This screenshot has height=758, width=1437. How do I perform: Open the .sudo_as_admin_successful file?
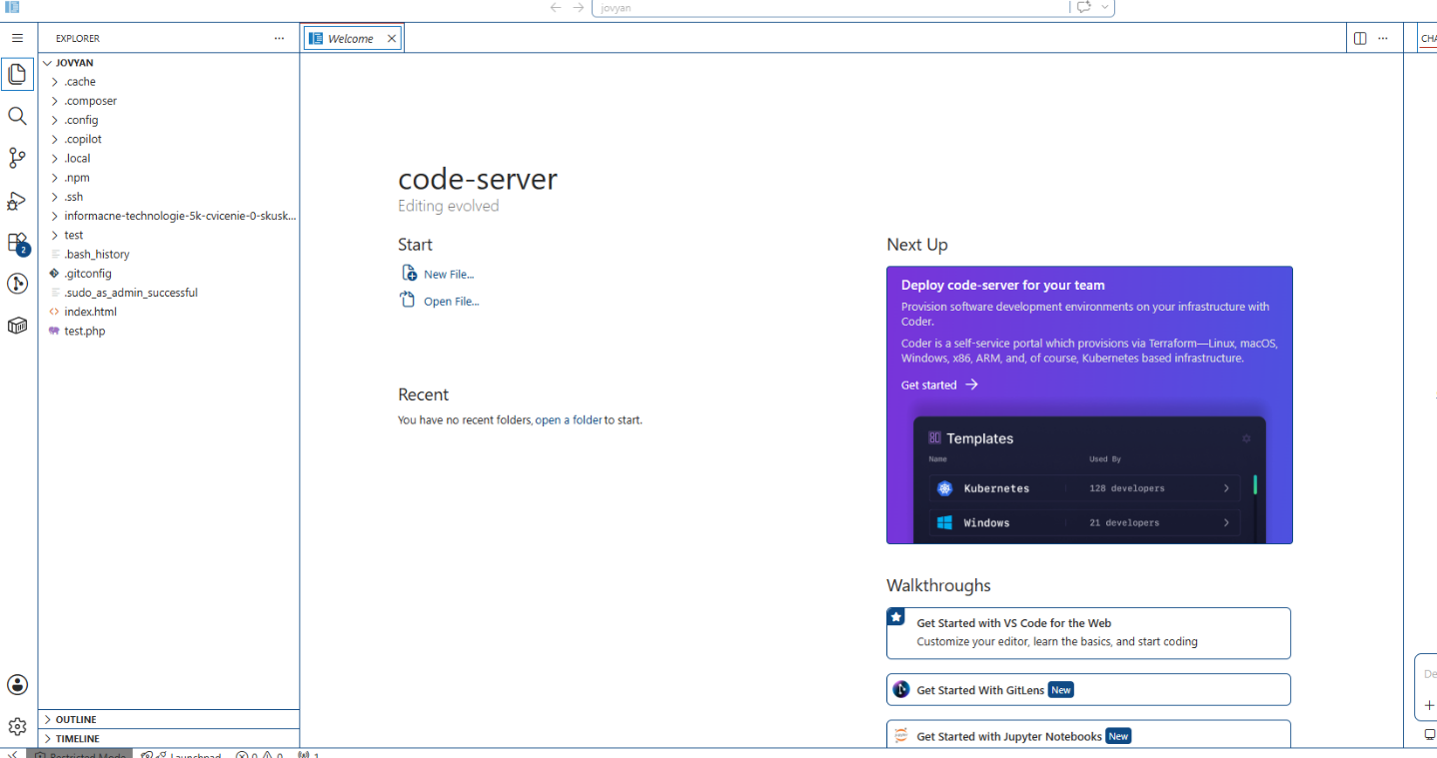168,293
